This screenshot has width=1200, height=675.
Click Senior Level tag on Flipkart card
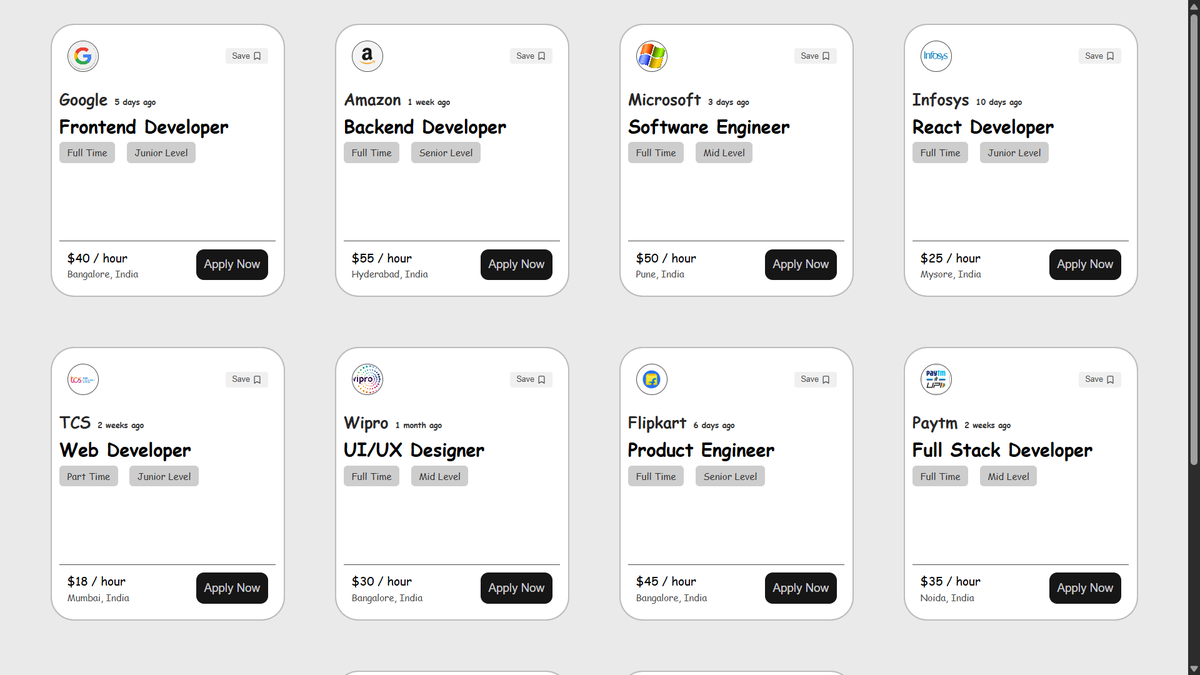tap(730, 477)
